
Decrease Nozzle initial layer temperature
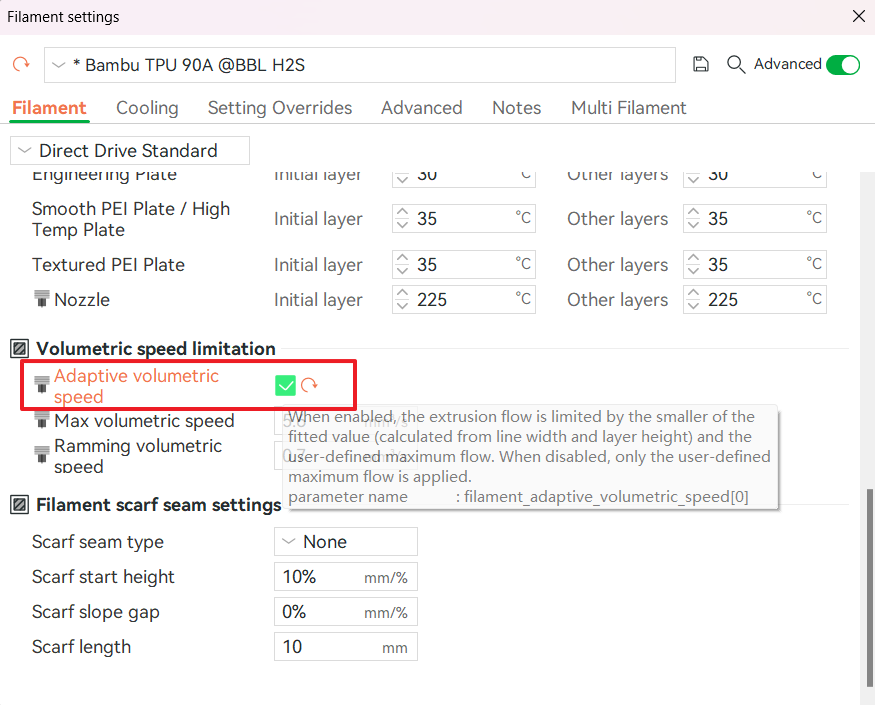tap(402, 305)
